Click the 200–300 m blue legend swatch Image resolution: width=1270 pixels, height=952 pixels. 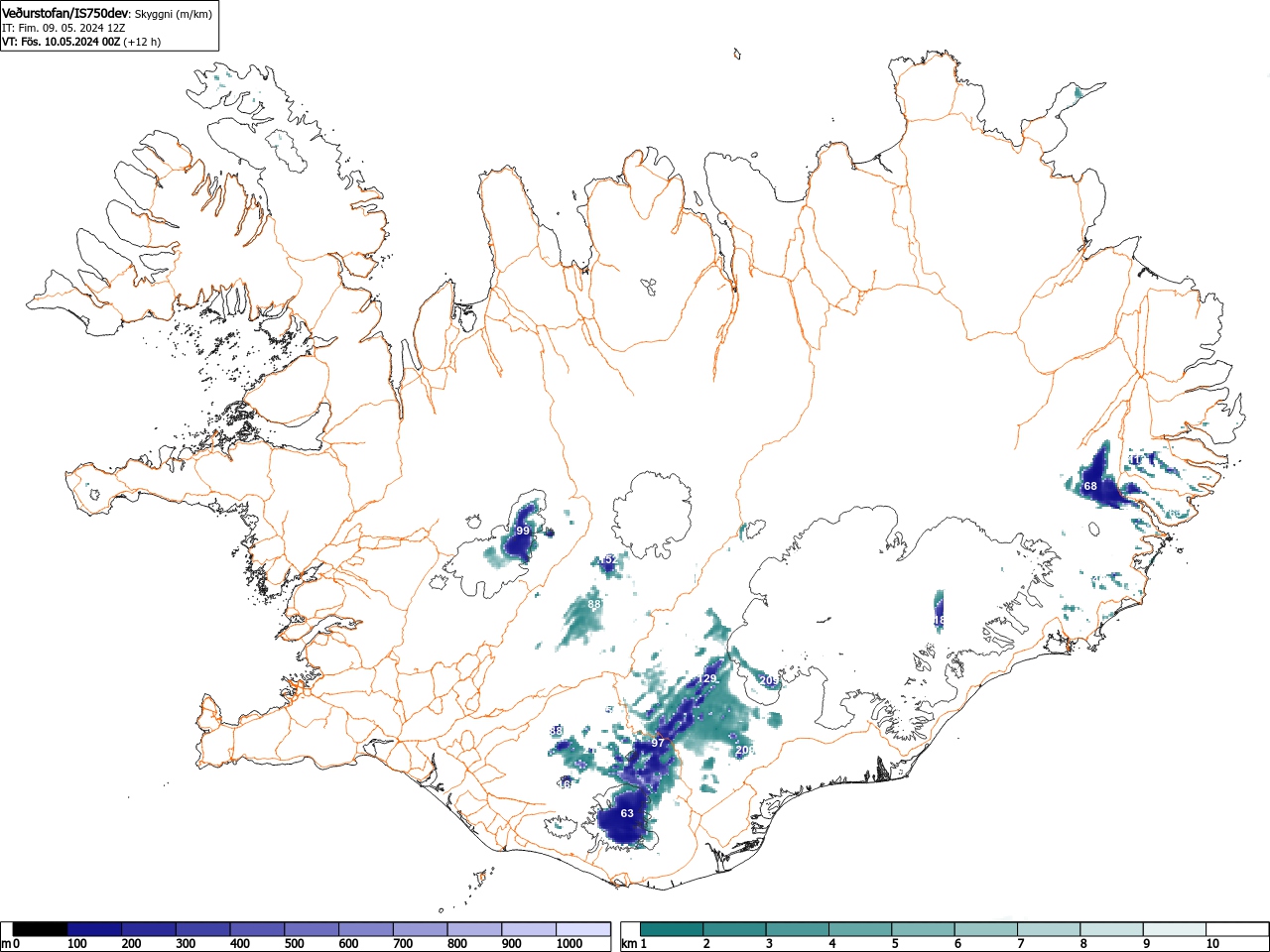click(149, 929)
